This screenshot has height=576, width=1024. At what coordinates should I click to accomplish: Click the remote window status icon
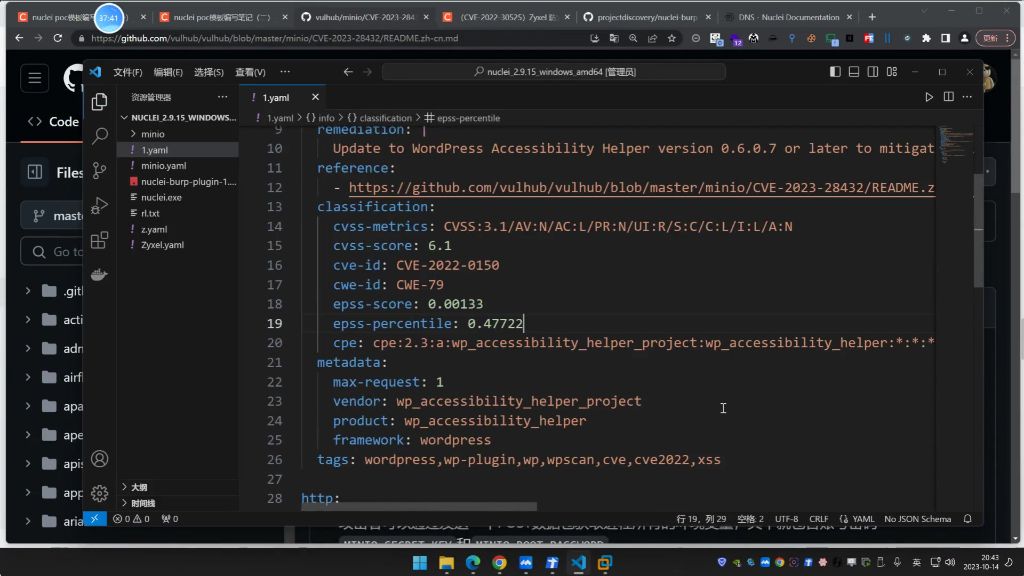(x=95, y=519)
